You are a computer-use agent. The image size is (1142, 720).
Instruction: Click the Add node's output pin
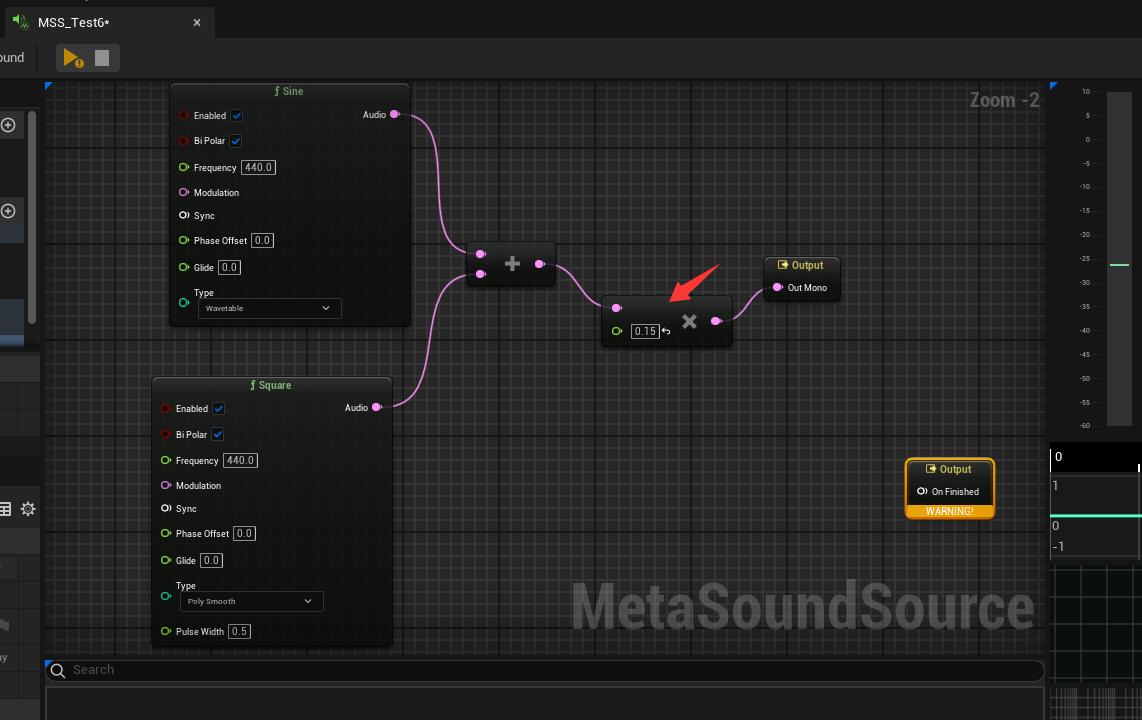(540, 264)
